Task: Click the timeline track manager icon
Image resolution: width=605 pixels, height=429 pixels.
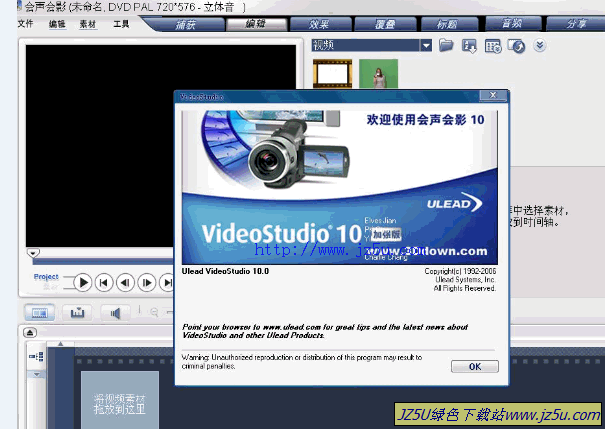Action: pos(37,356)
